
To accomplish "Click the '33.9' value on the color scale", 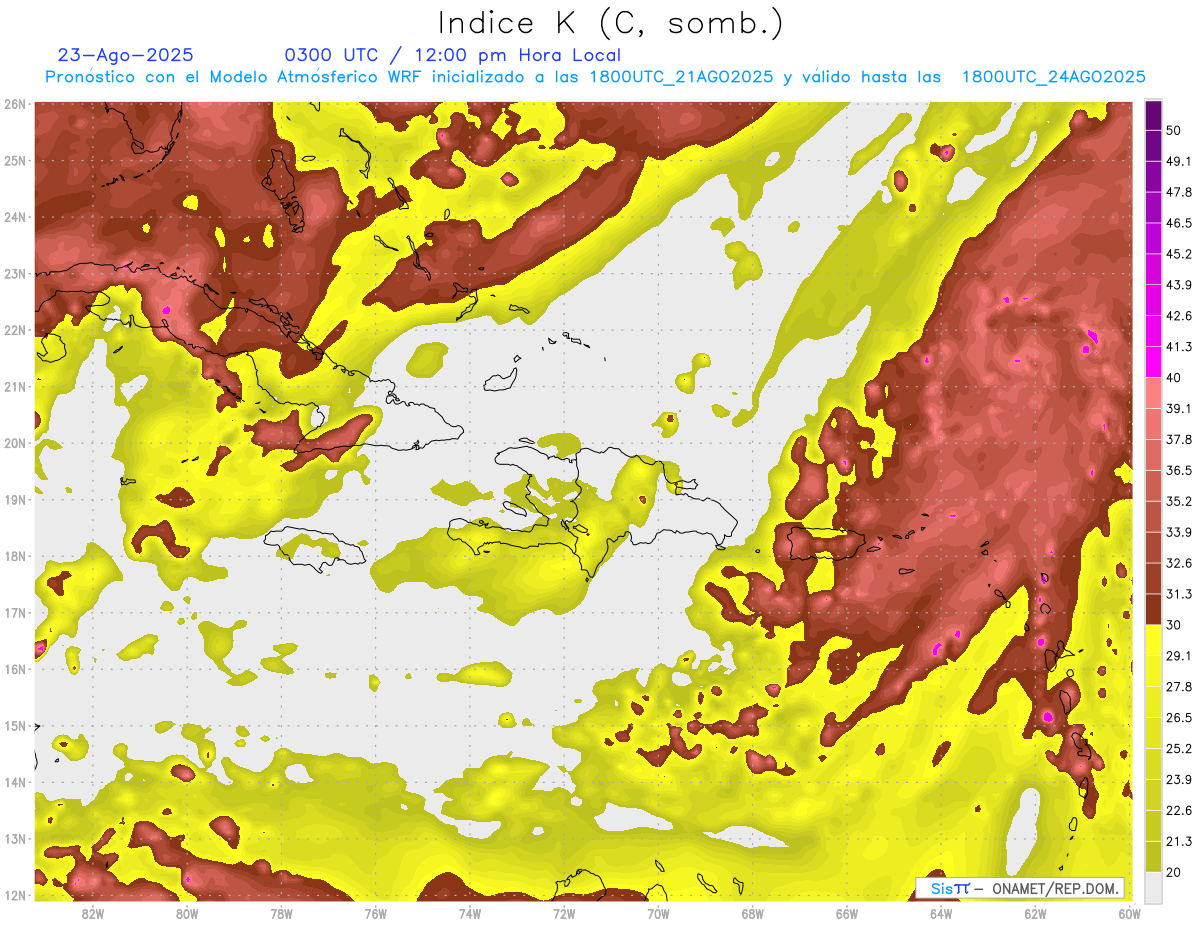I will pos(1178,532).
